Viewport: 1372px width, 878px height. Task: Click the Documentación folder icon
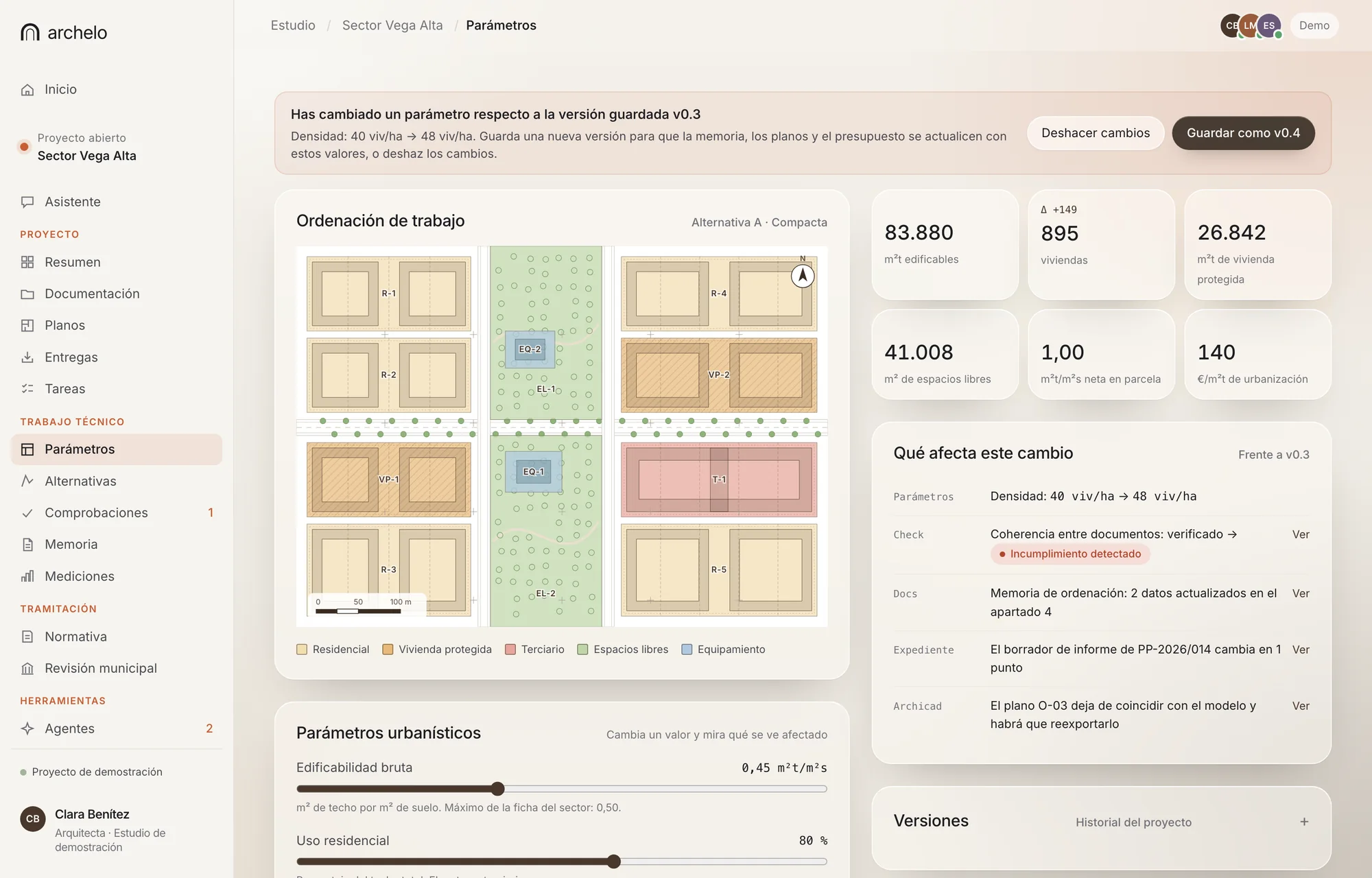click(x=27, y=294)
